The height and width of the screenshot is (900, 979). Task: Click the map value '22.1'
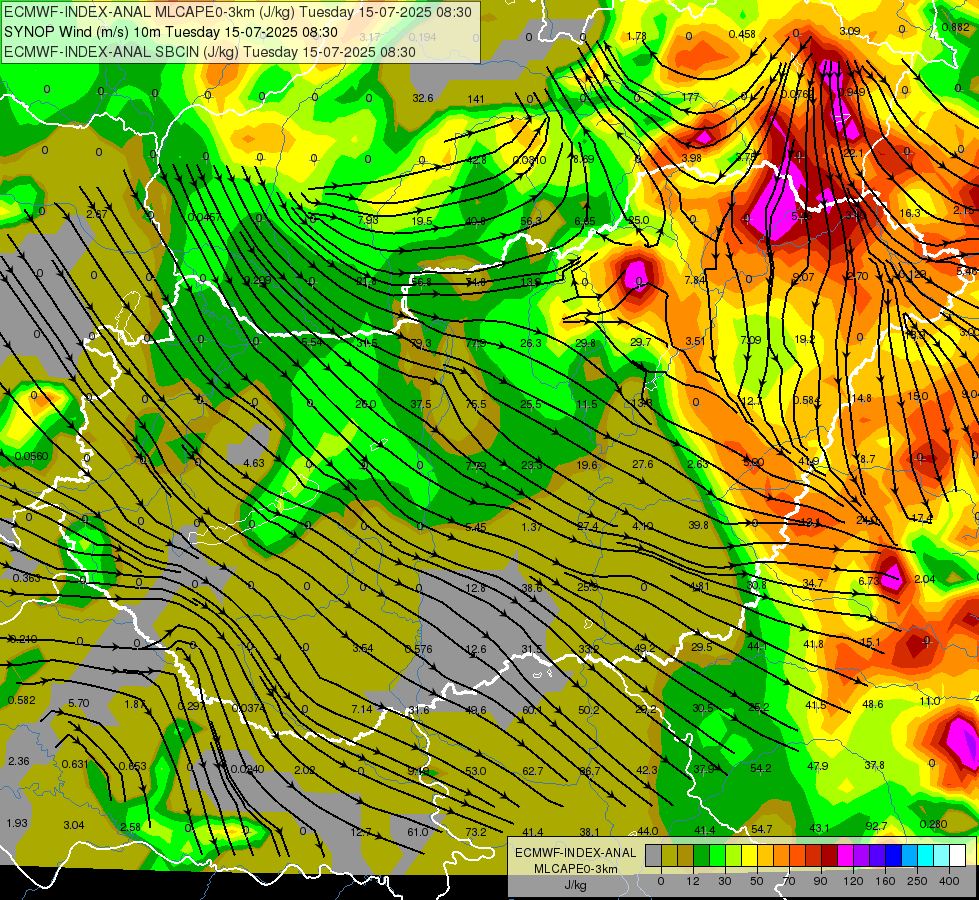click(x=854, y=153)
